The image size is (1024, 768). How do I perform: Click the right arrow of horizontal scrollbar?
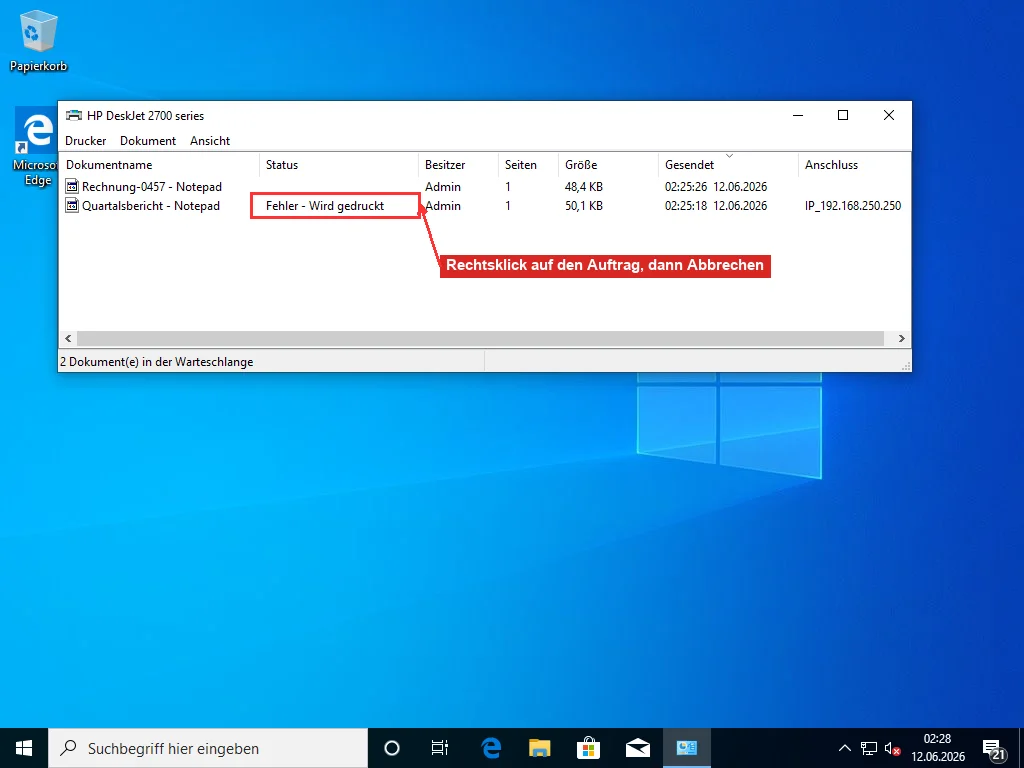(x=901, y=338)
